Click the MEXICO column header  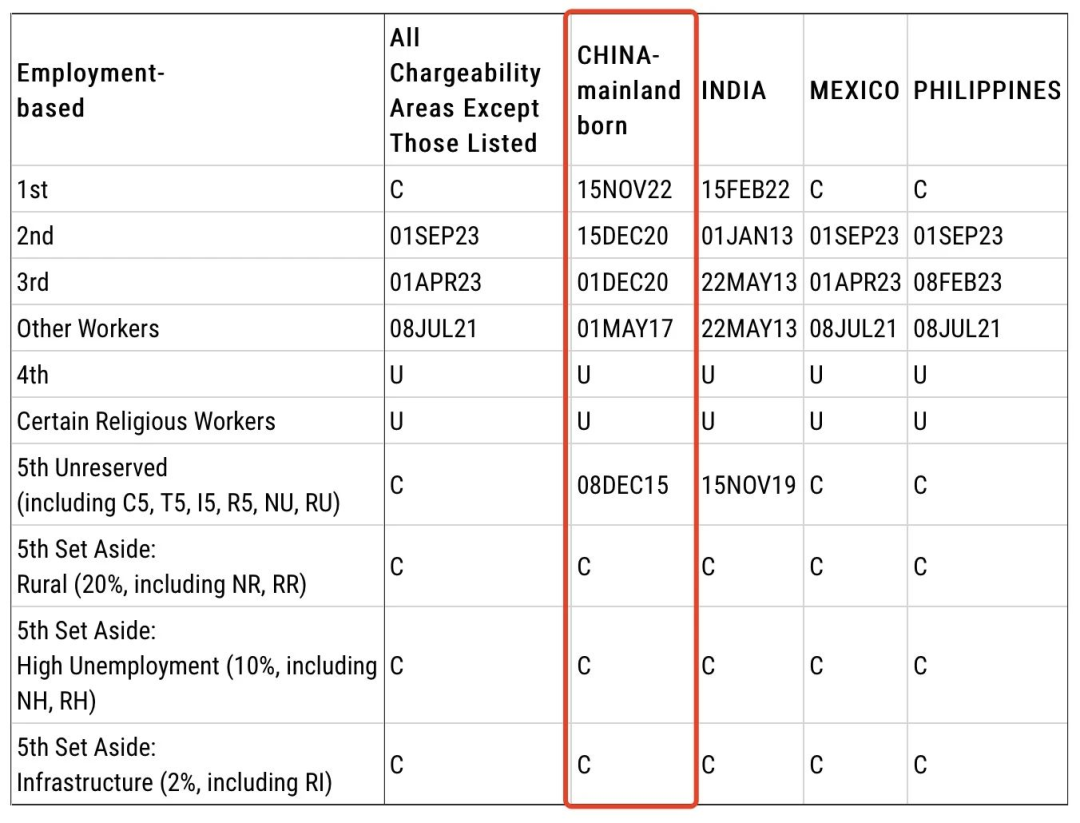[x=854, y=90]
